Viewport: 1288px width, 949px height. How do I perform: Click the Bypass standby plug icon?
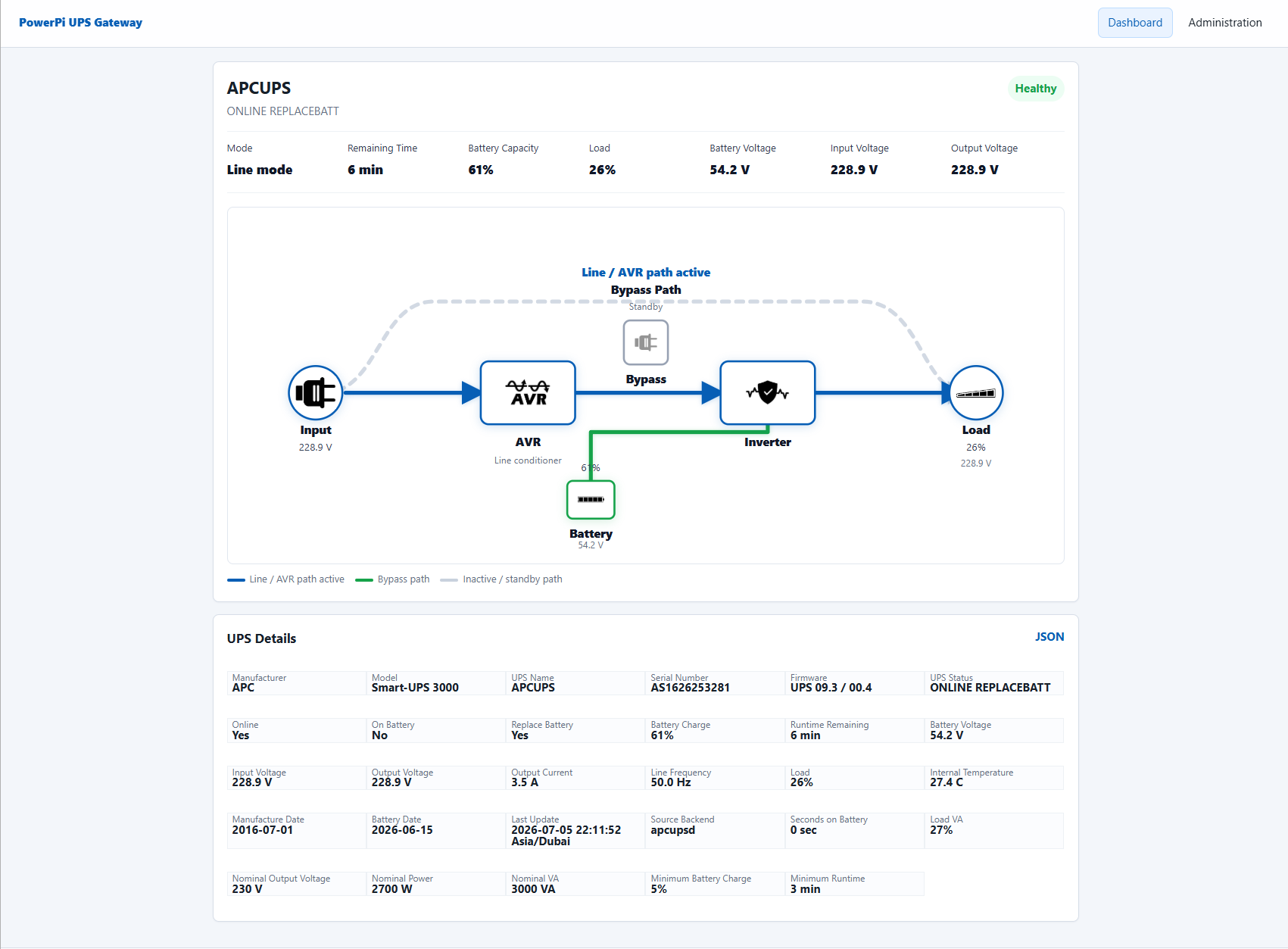coord(646,342)
